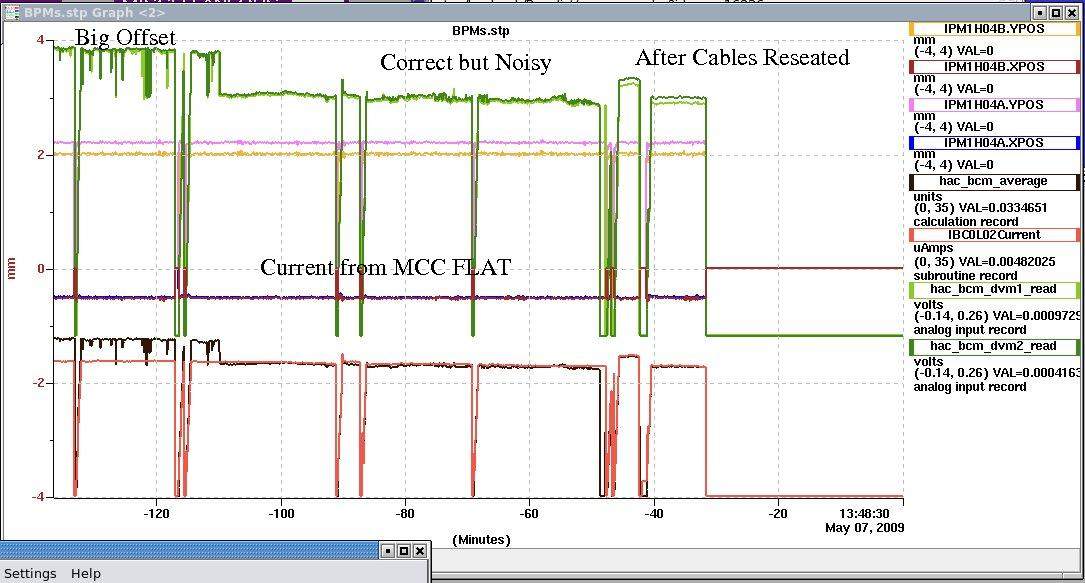1085x583 pixels.
Task: Click the y-axis value -4 label
Action: (38, 497)
